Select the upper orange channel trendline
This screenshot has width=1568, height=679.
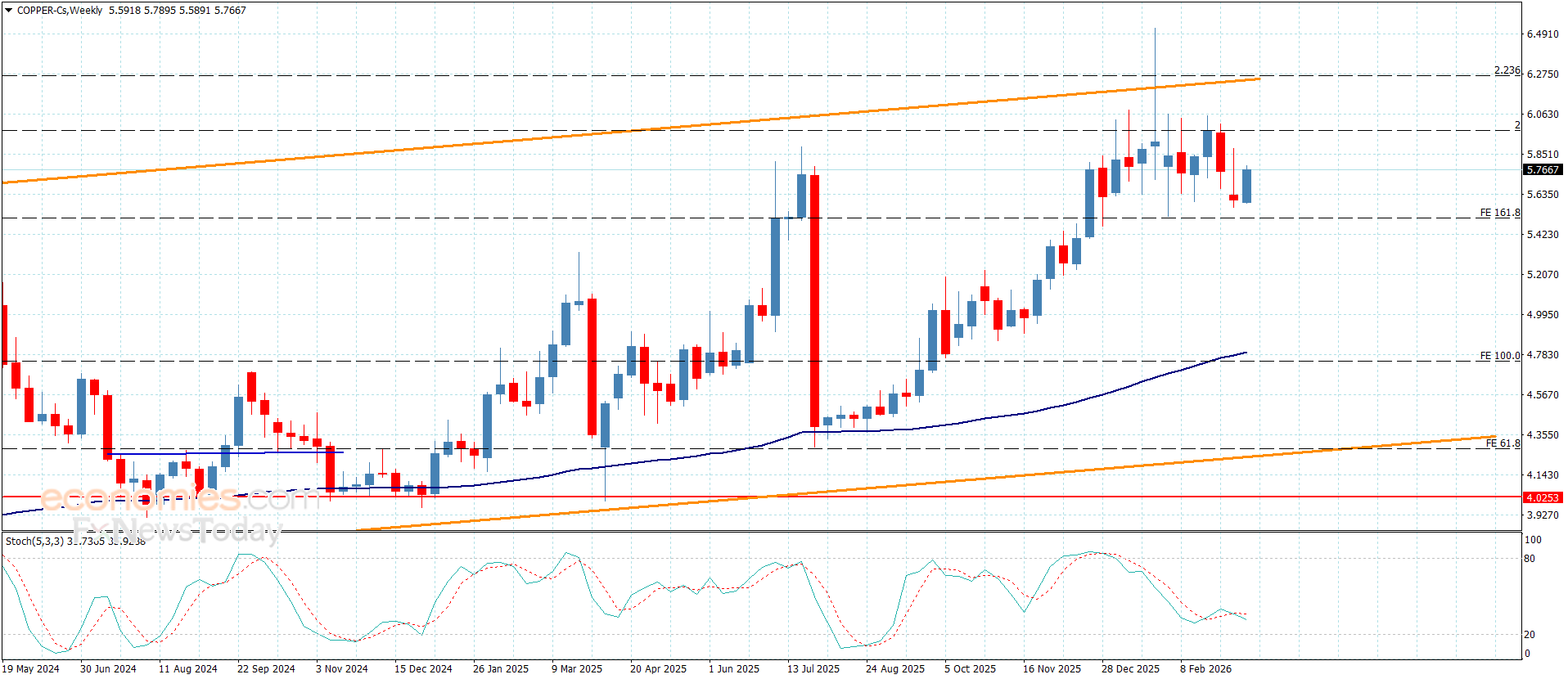(x=630, y=131)
